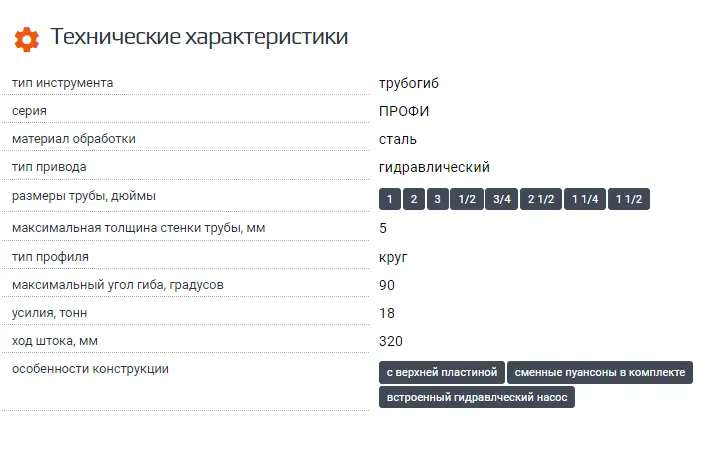Image resolution: width=720 pixels, height=457 pixels.
Task: Click the 1/2 inch size tag
Action: tap(466, 199)
